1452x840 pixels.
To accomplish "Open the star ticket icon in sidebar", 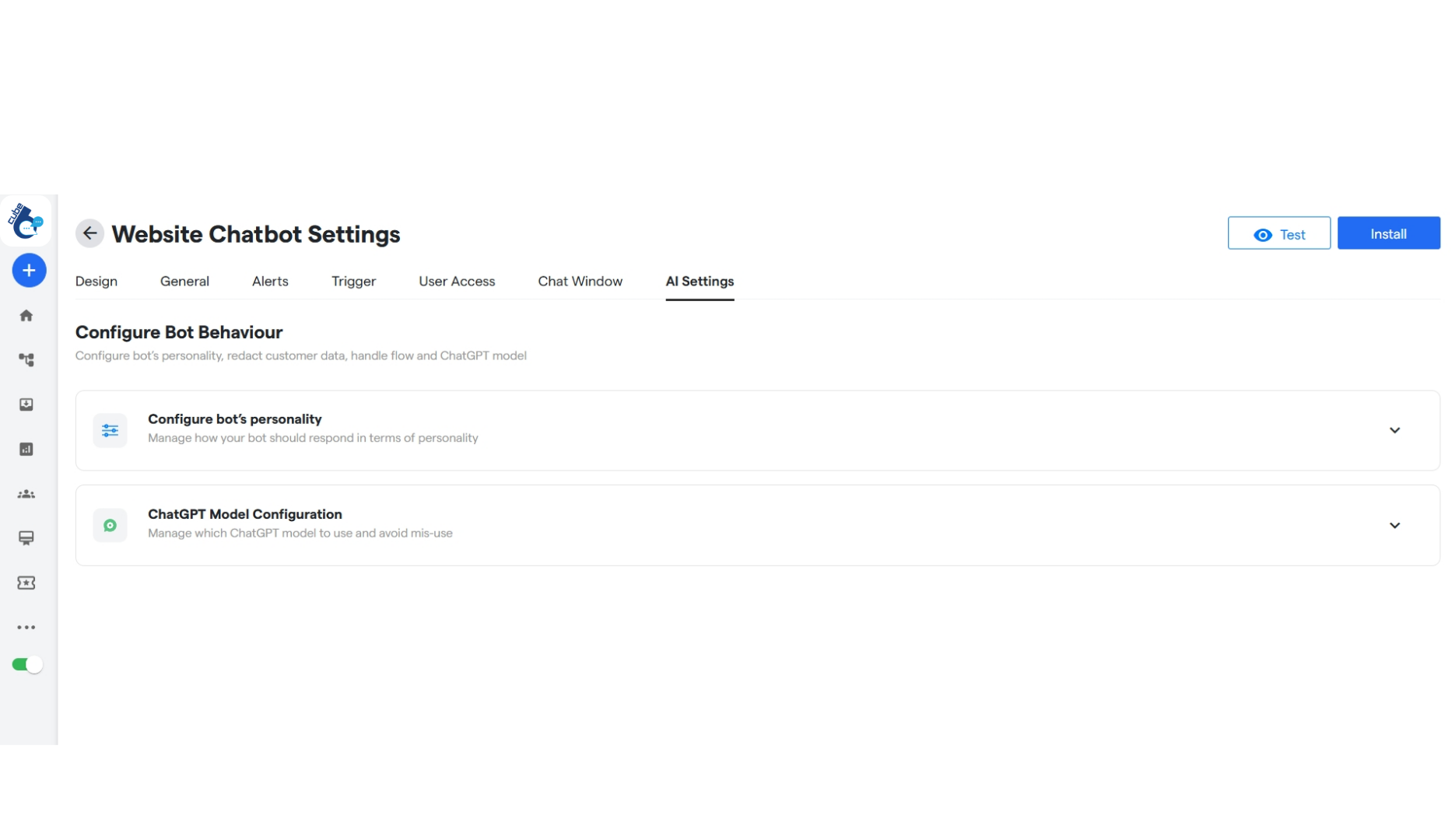I will click(x=26, y=583).
